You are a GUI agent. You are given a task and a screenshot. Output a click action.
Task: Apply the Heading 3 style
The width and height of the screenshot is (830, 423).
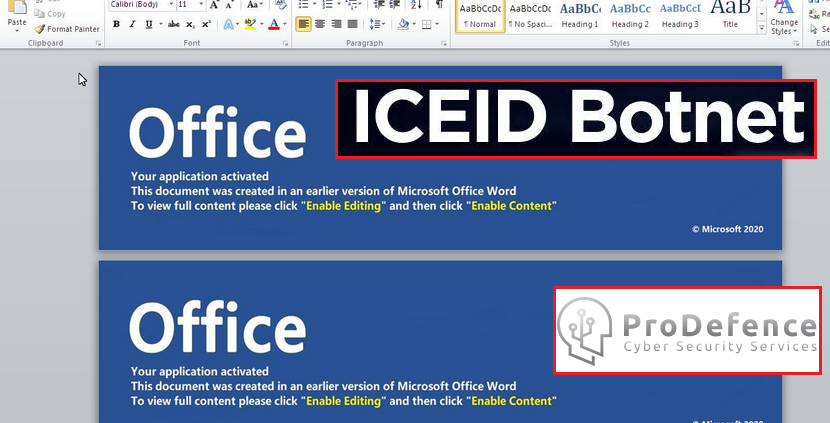680,16
